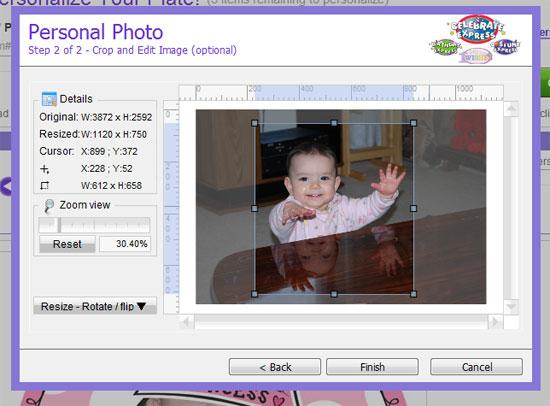Click the Zoom view magnifier icon
Screen dimensions: 550x406
pos(49,206)
